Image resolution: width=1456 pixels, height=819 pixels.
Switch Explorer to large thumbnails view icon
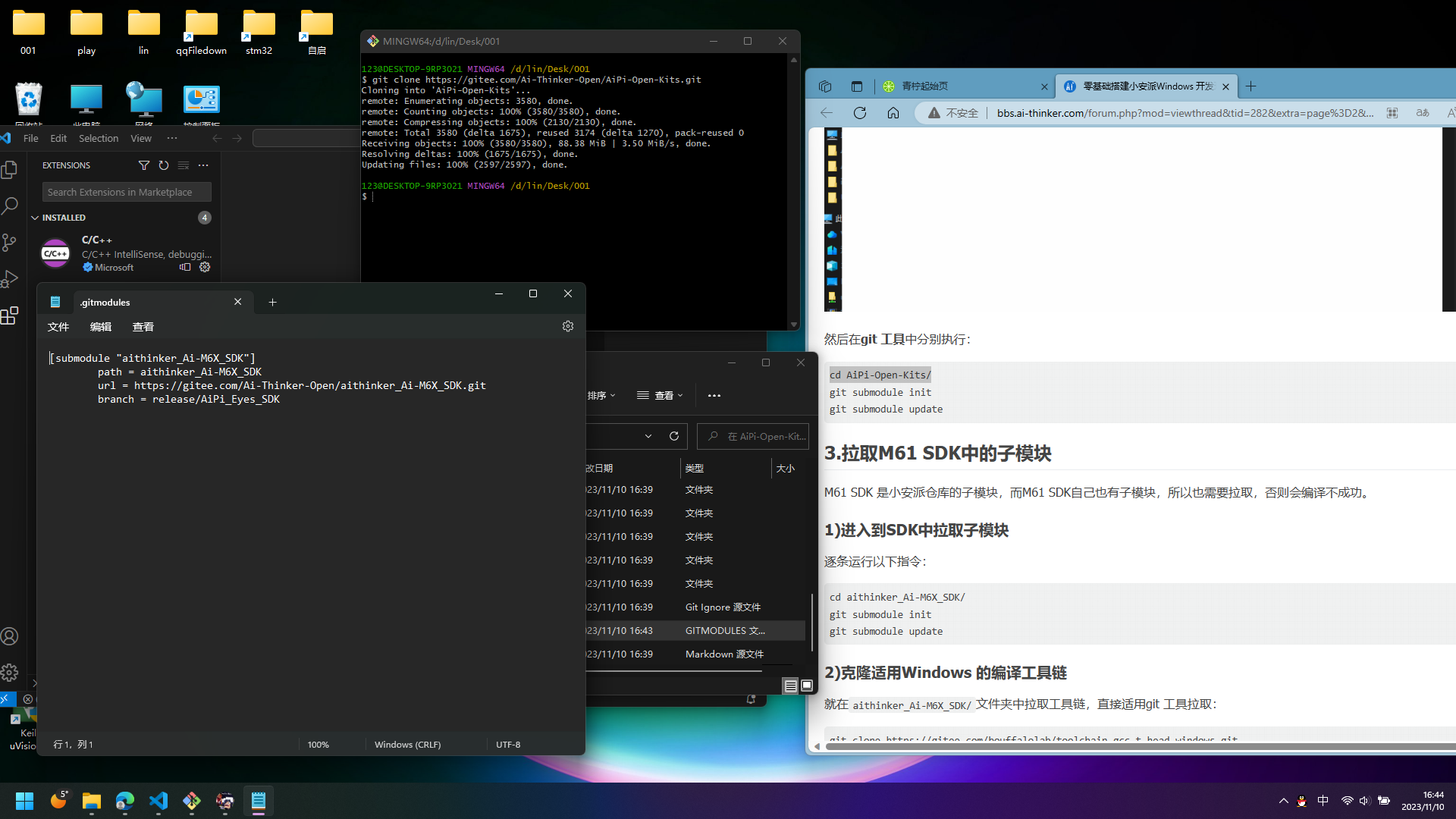click(x=807, y=686)
